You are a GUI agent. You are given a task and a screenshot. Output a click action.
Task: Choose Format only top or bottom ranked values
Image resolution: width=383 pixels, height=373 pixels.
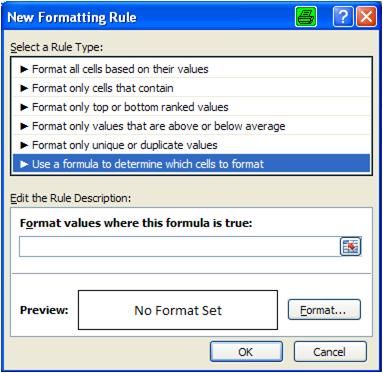[191, 107]
